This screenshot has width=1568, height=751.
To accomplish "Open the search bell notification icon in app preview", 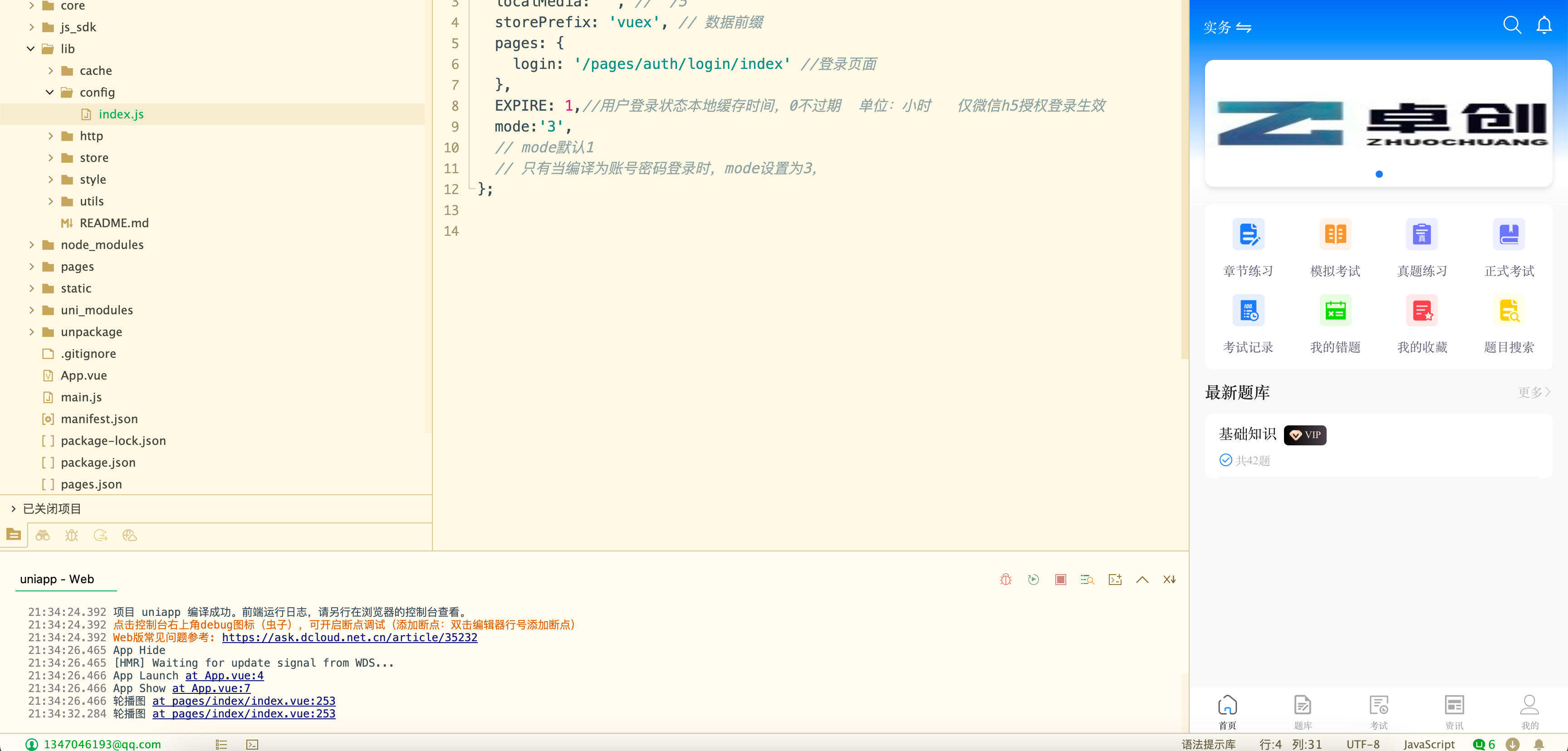I will pyautogui.click(x=1543, y=25).
